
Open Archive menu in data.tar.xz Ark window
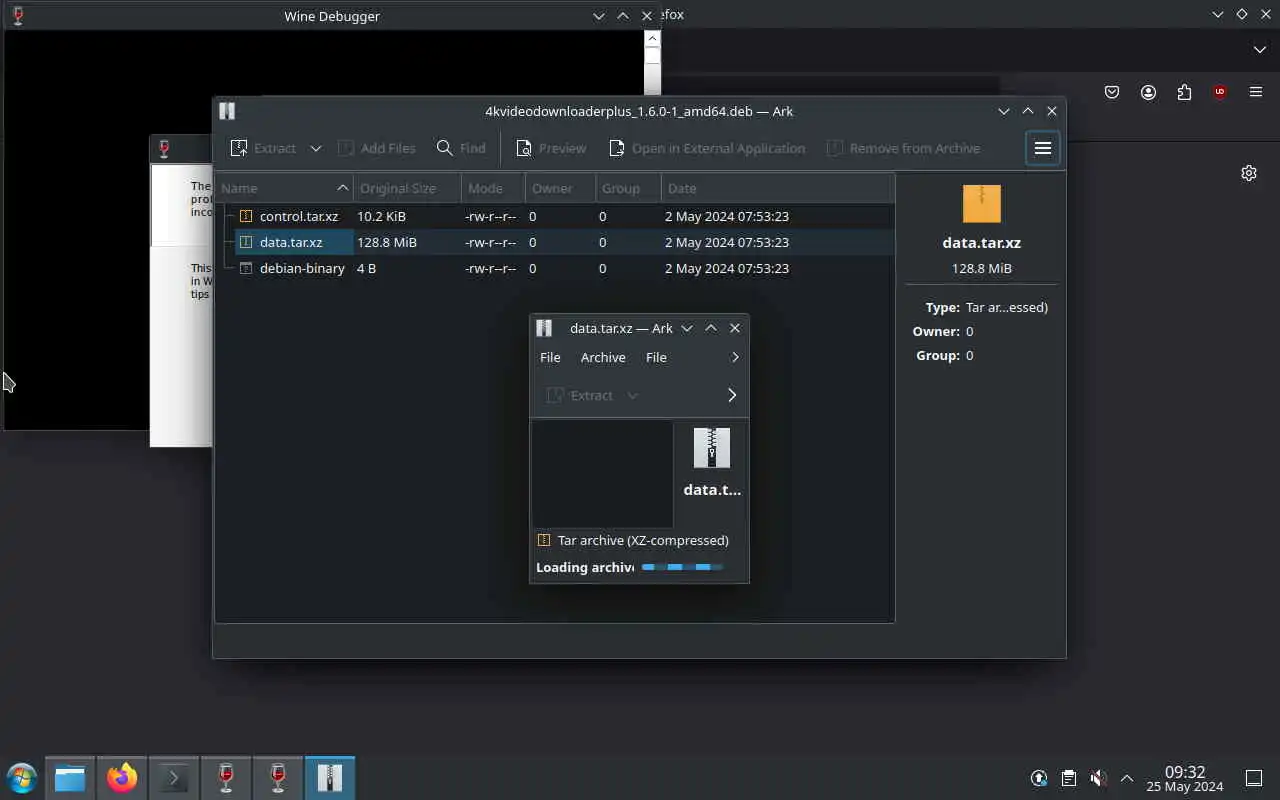603,357
